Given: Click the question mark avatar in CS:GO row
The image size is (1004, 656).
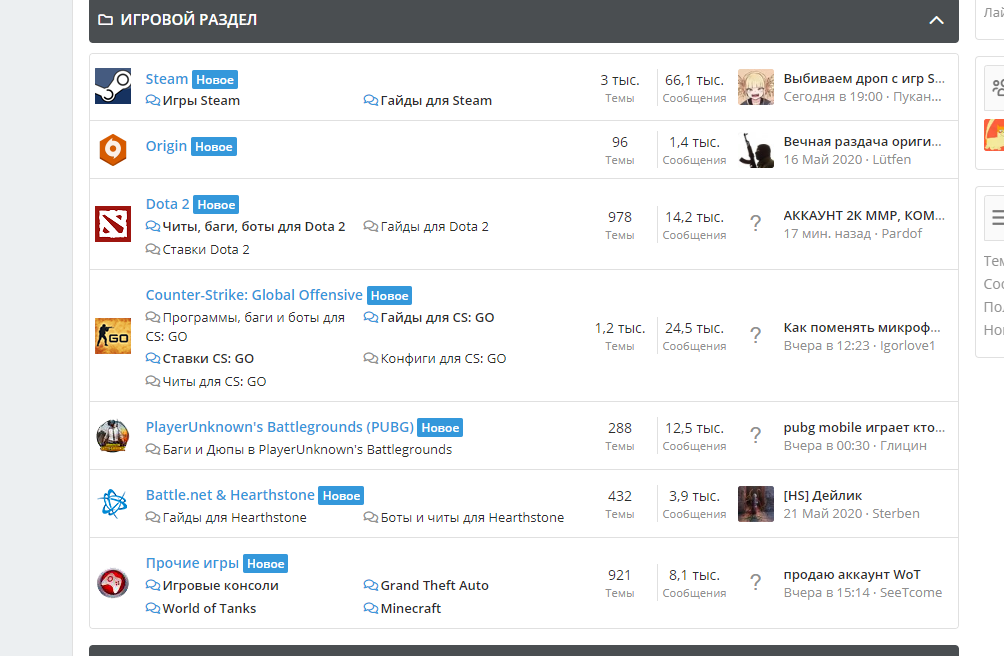Looking at the screenshot, I should (x=756, y=336).
